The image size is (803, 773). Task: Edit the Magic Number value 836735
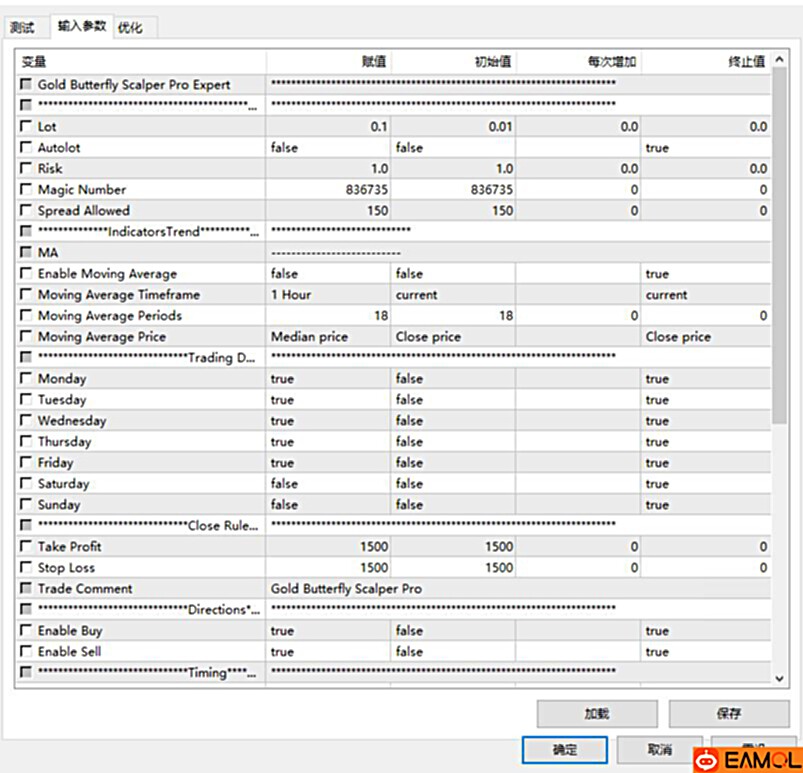(327, 190)
